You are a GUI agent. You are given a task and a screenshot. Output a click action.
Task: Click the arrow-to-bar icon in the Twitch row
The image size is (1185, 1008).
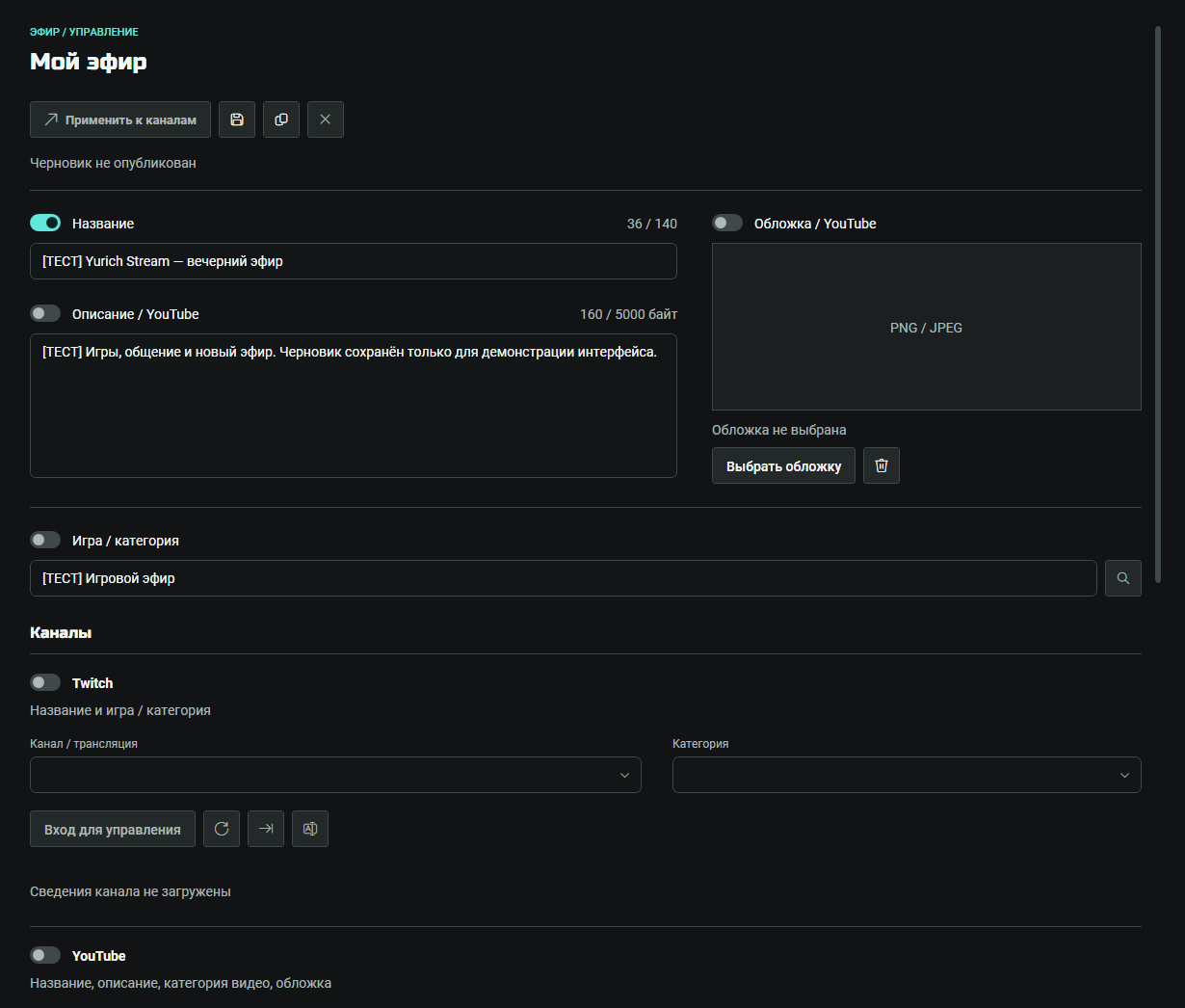[266, 829]
